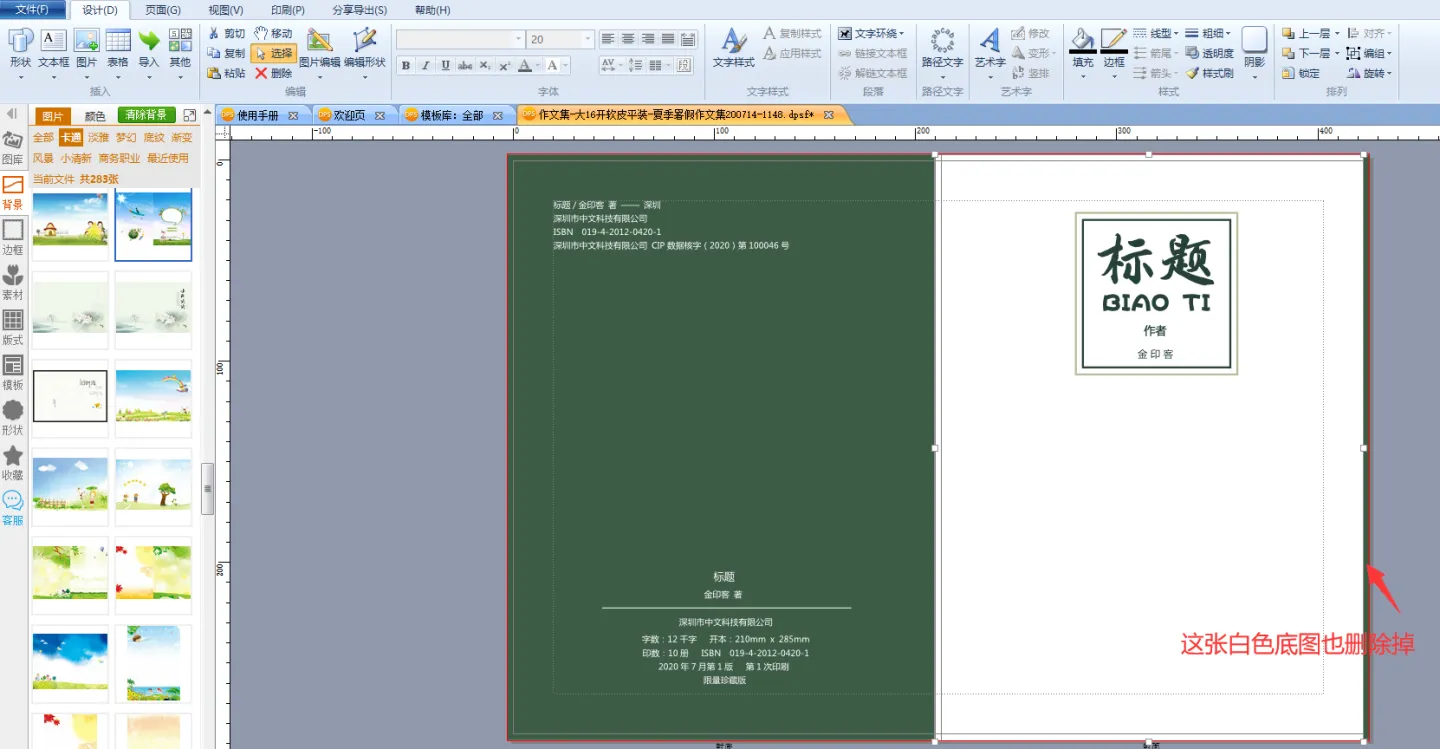1440x749 pixels.
Task: Switch to the 视图(V) ribbon tab
Action: coord(226,10)
